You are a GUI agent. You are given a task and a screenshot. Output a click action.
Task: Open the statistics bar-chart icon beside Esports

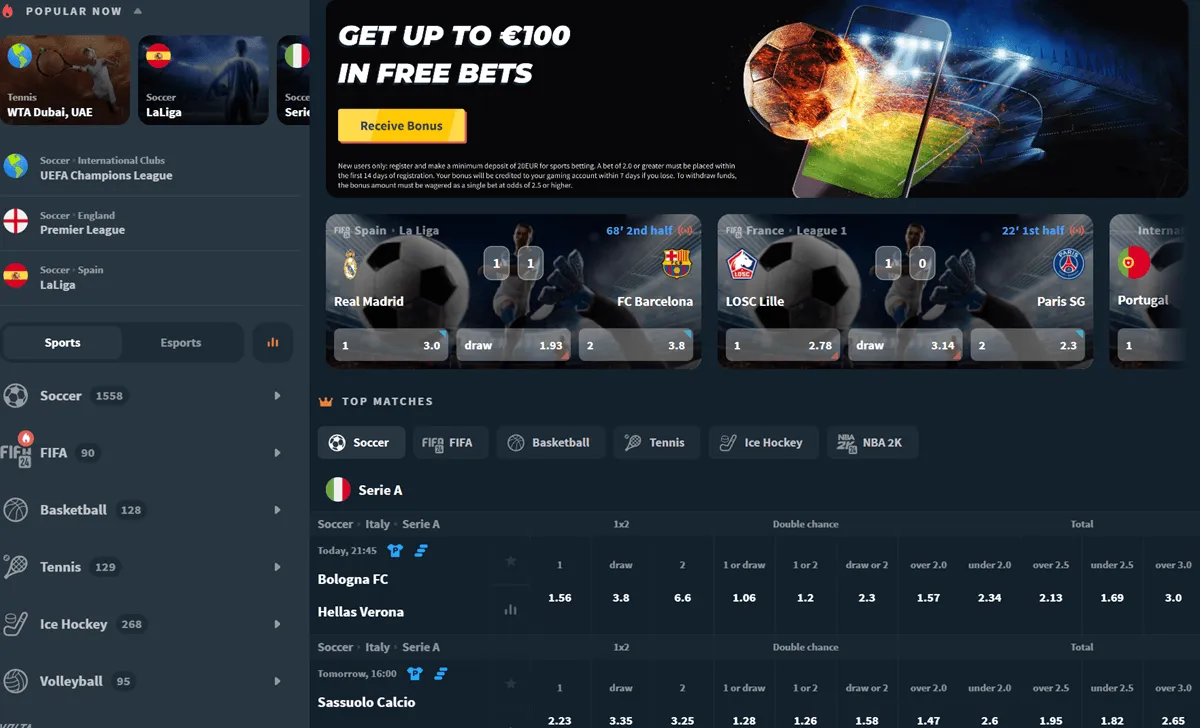pyautogui.click(x=272, y=342)
